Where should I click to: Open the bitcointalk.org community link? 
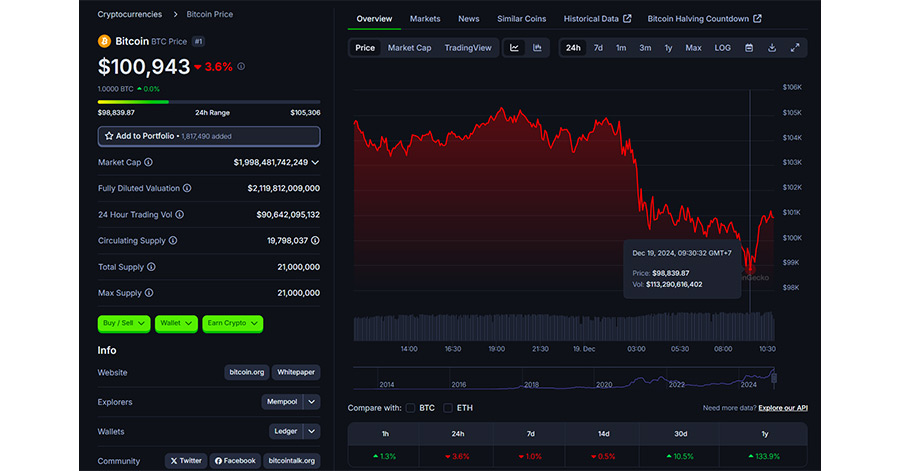coord(292,461)
